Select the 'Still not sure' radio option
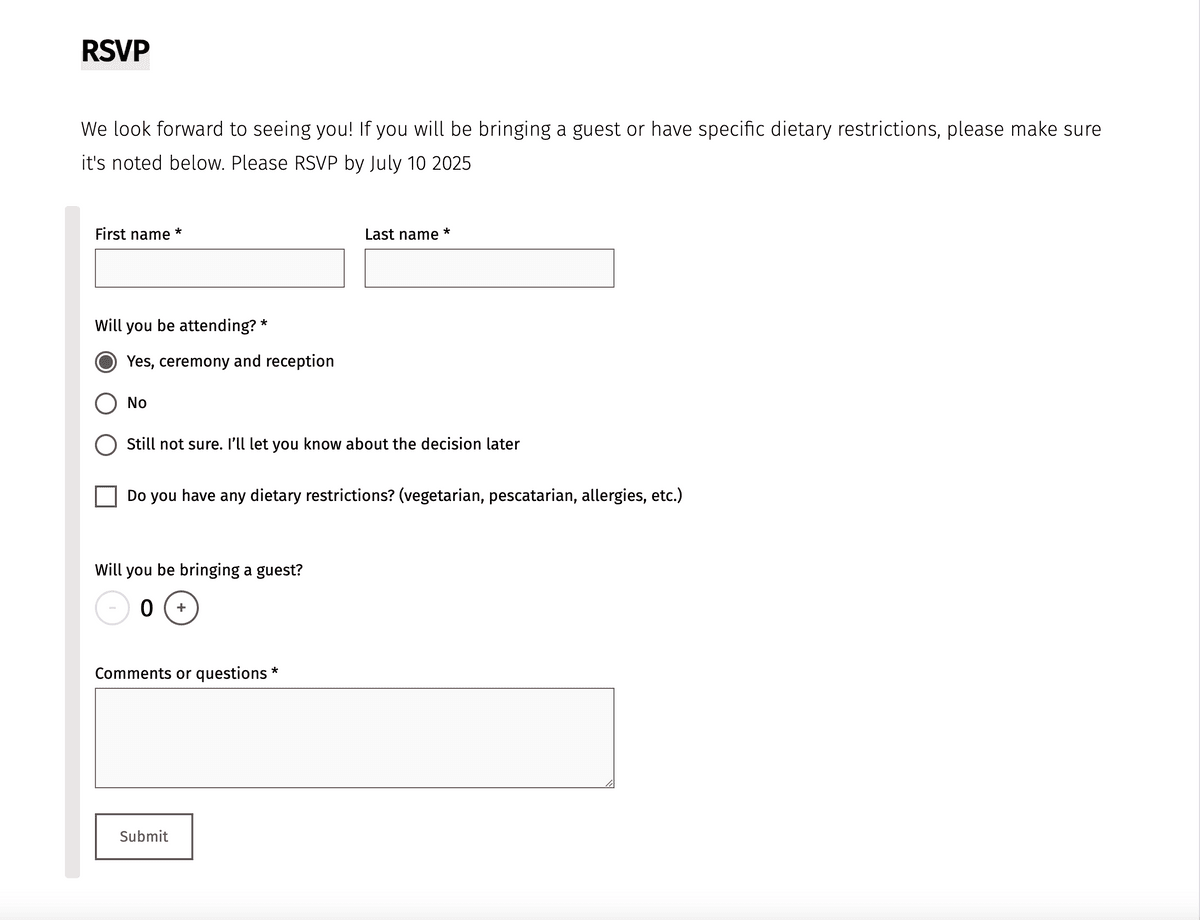The height and width of the screenshot is (920, 1200). click(107, 444)
